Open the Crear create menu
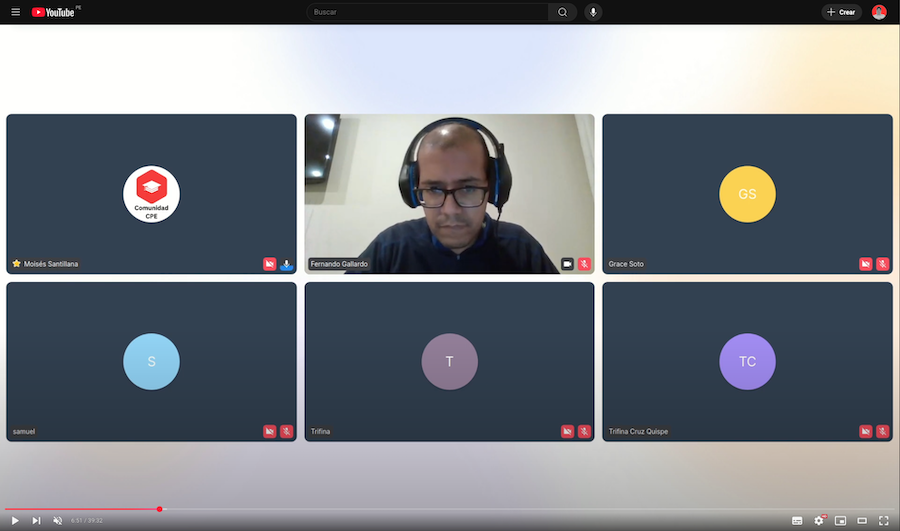The image size is (900, 531). [x=841, y=12]
